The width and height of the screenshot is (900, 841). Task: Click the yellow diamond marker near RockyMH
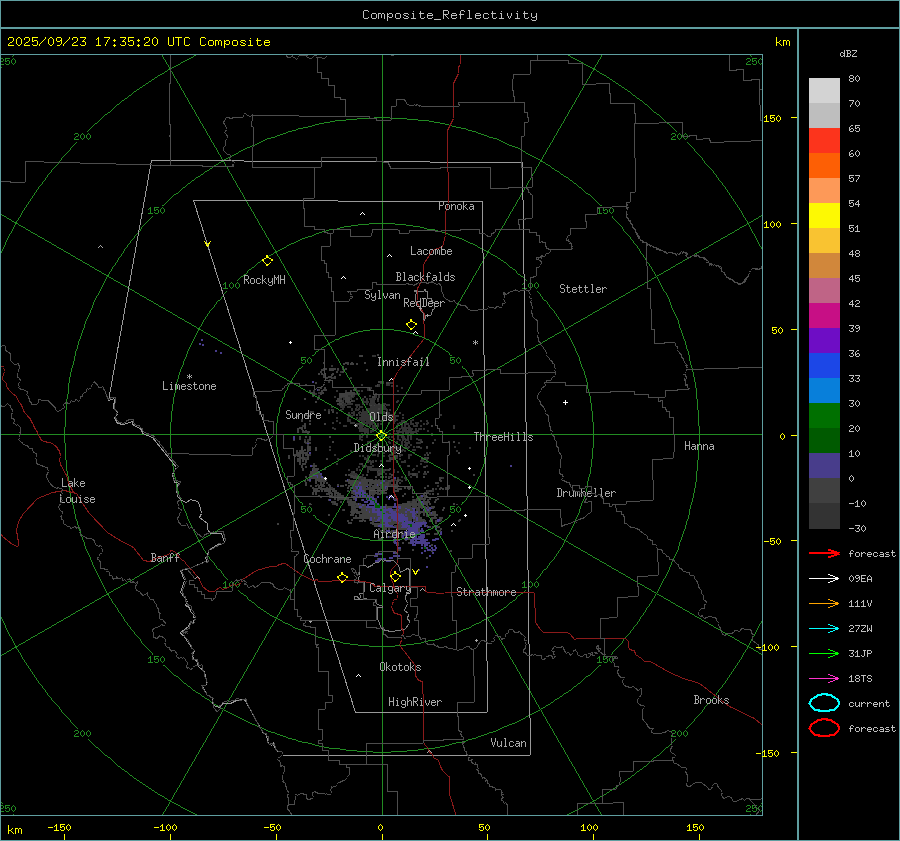[267, 260]
